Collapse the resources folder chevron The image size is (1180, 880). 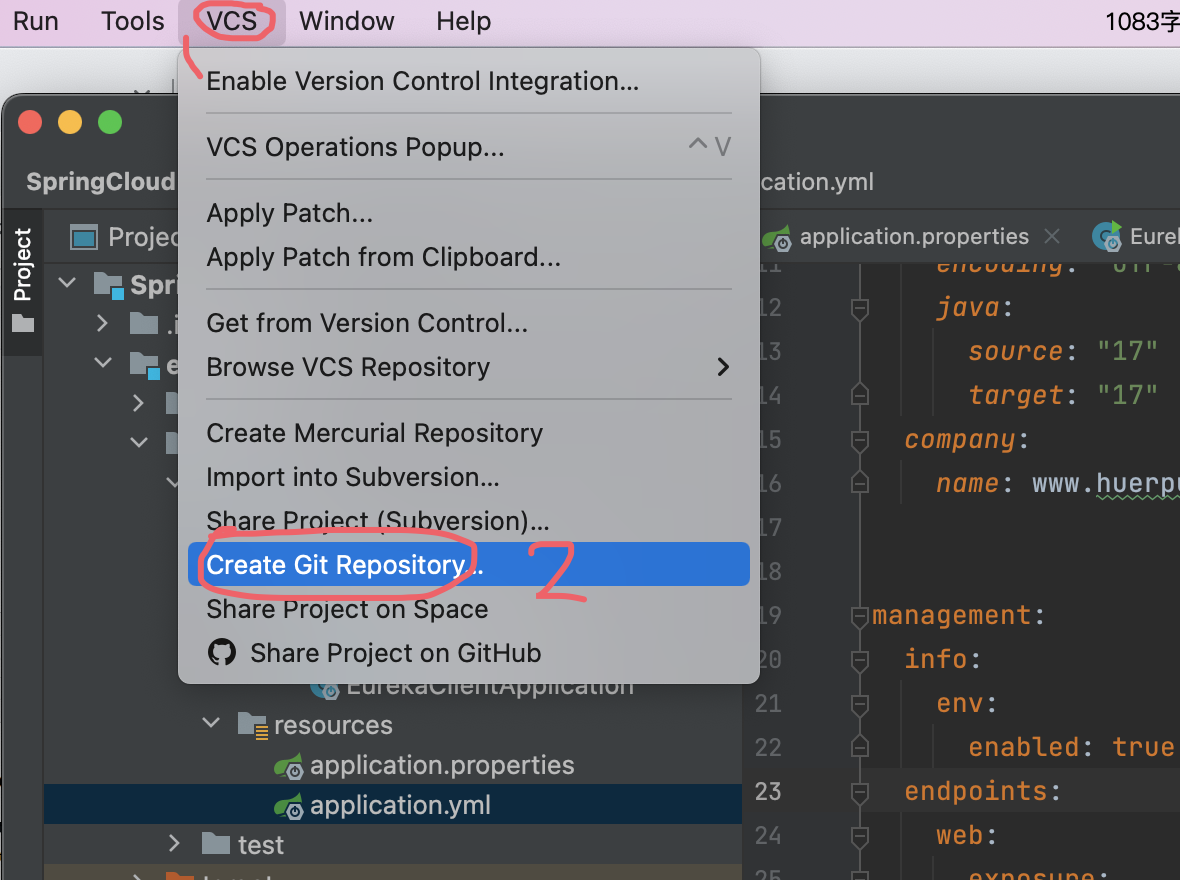point(211,724)
